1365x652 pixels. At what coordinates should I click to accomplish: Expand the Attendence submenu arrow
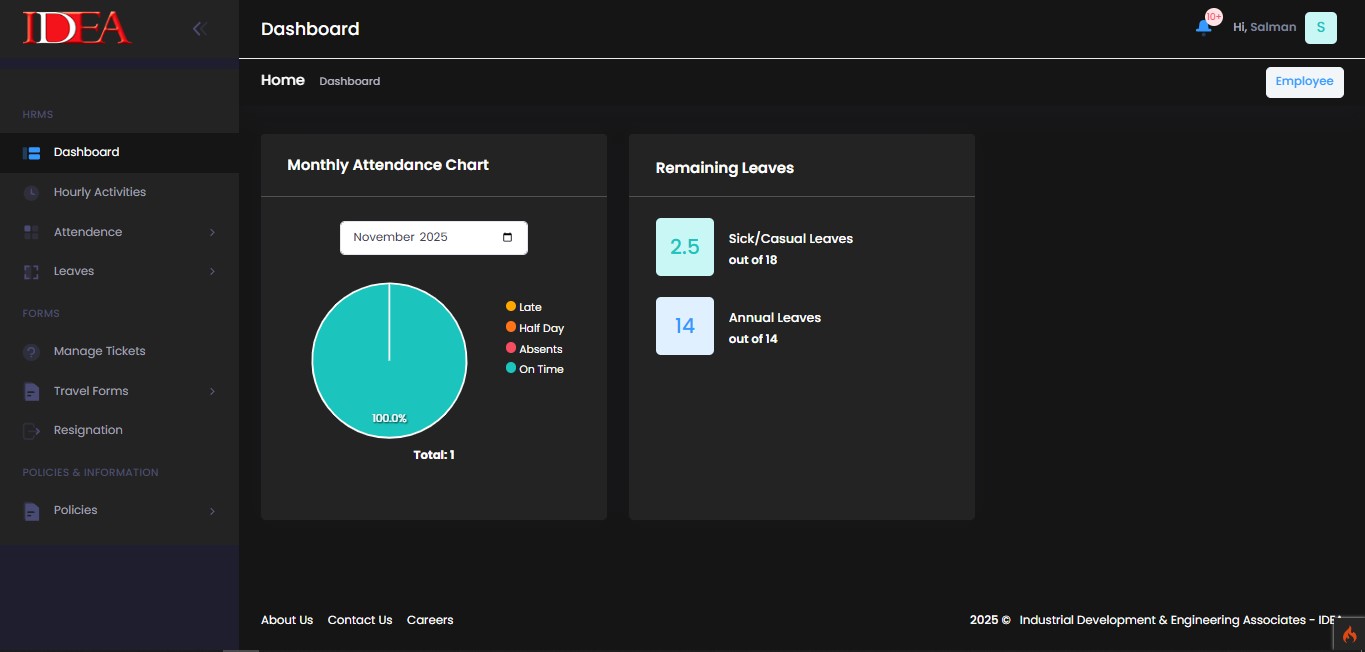212,233
